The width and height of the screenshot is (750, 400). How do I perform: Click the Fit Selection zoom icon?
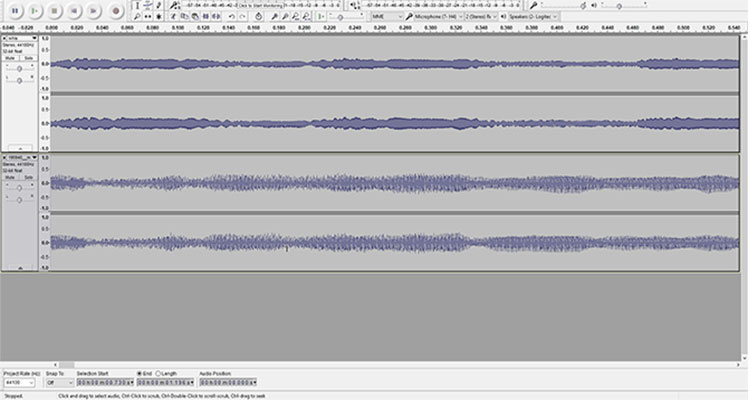(295, 16)
